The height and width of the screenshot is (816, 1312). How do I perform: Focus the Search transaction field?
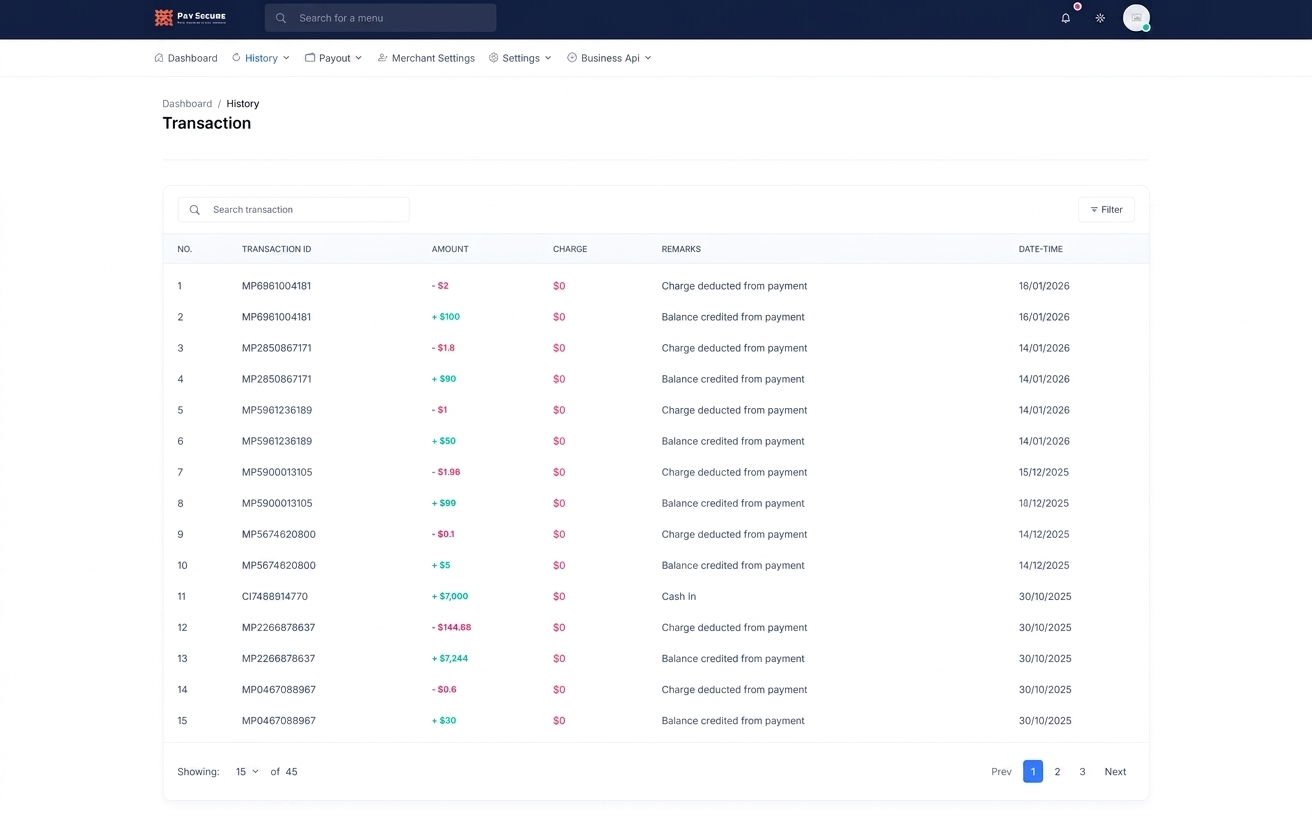coord(293,210)
